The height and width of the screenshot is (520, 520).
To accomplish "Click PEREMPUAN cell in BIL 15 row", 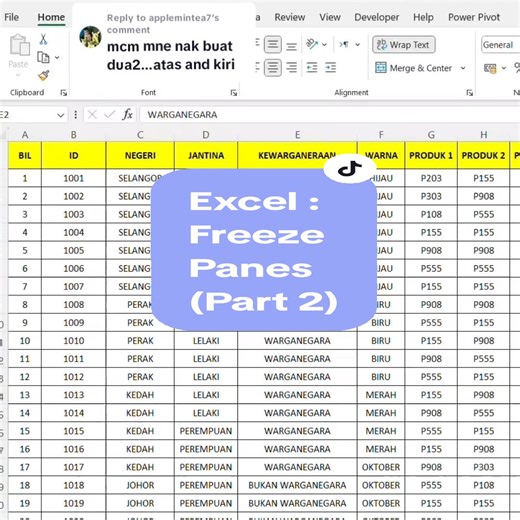I will tap(206, 431).
